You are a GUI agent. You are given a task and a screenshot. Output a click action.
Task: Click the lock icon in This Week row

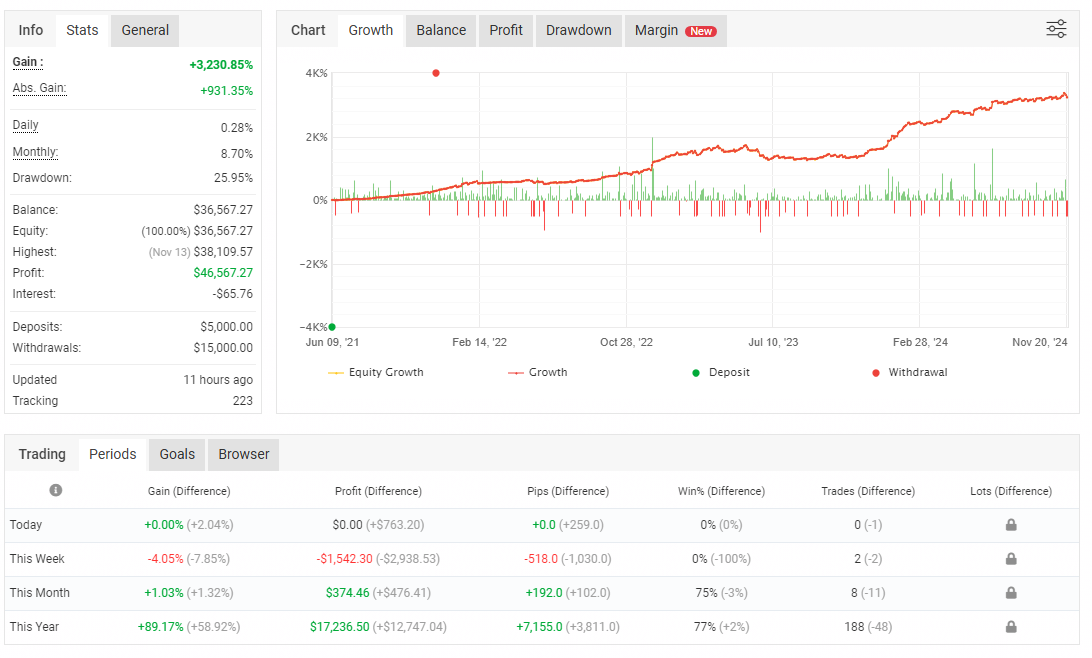pos(1011,559)
